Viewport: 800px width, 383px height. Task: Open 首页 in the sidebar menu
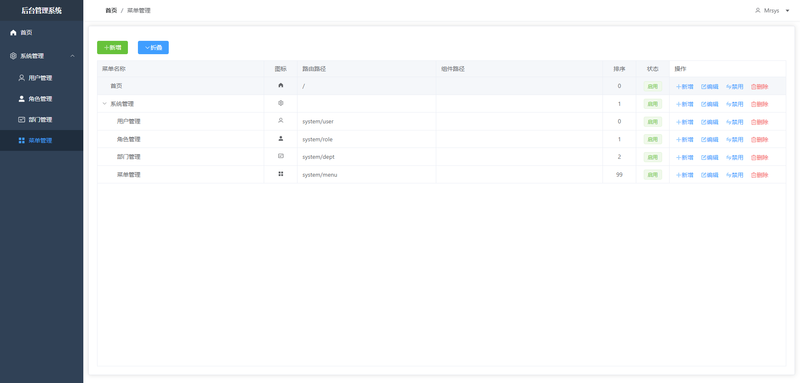[41, 33]
